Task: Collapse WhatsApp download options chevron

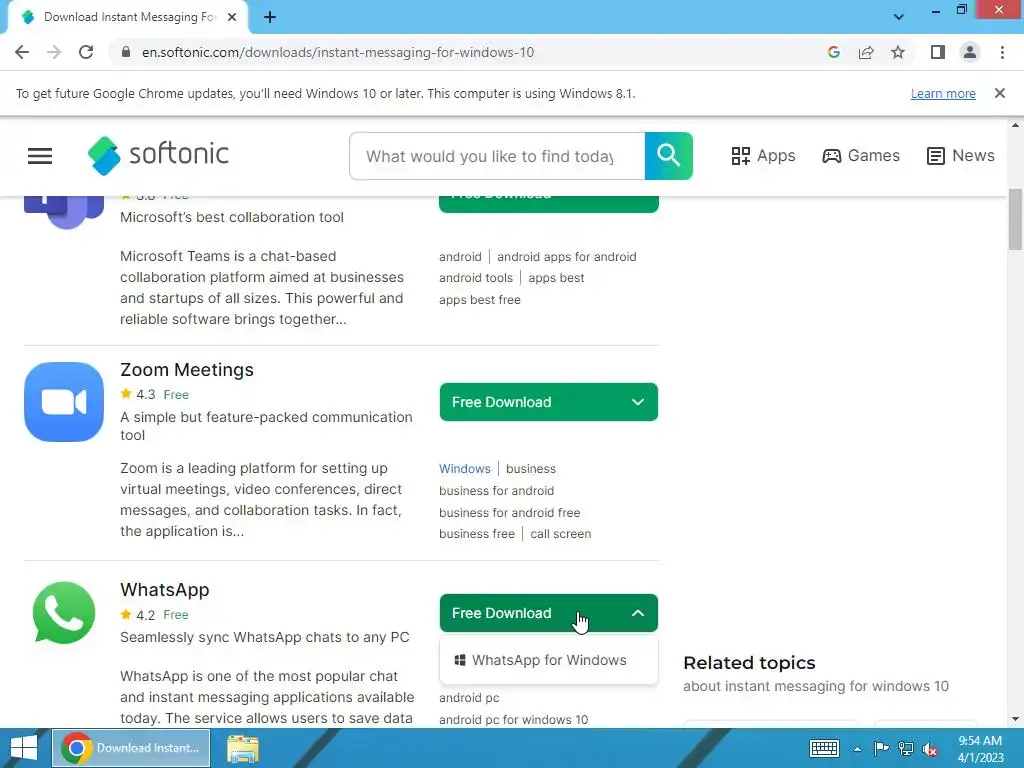Action: pos(638,613)
